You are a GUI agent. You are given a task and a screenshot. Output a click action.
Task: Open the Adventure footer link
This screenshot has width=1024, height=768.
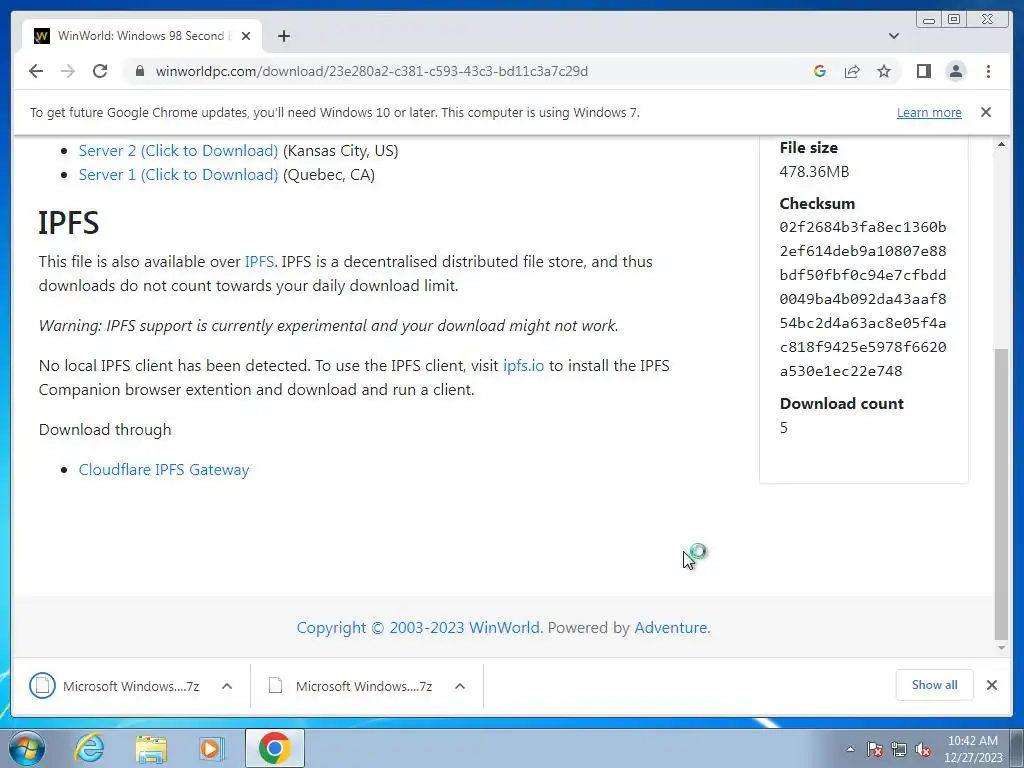click(671, 628)
